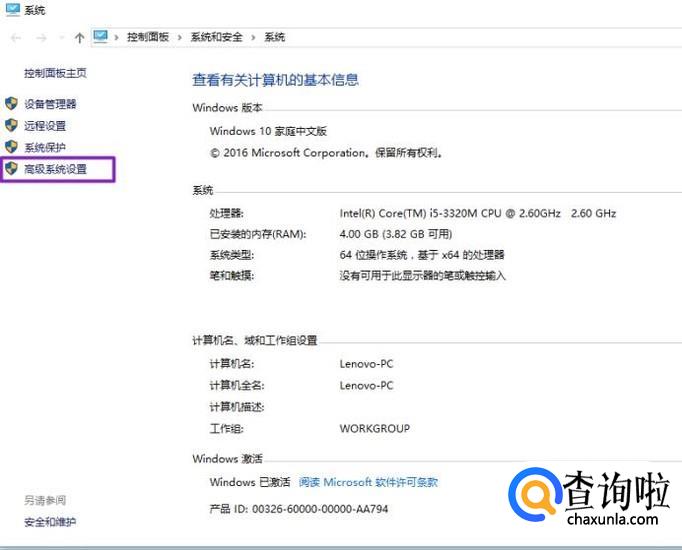Navigate up one level with up arrow
This screenshot has height=550, width=682.
(x=79, y=38)
